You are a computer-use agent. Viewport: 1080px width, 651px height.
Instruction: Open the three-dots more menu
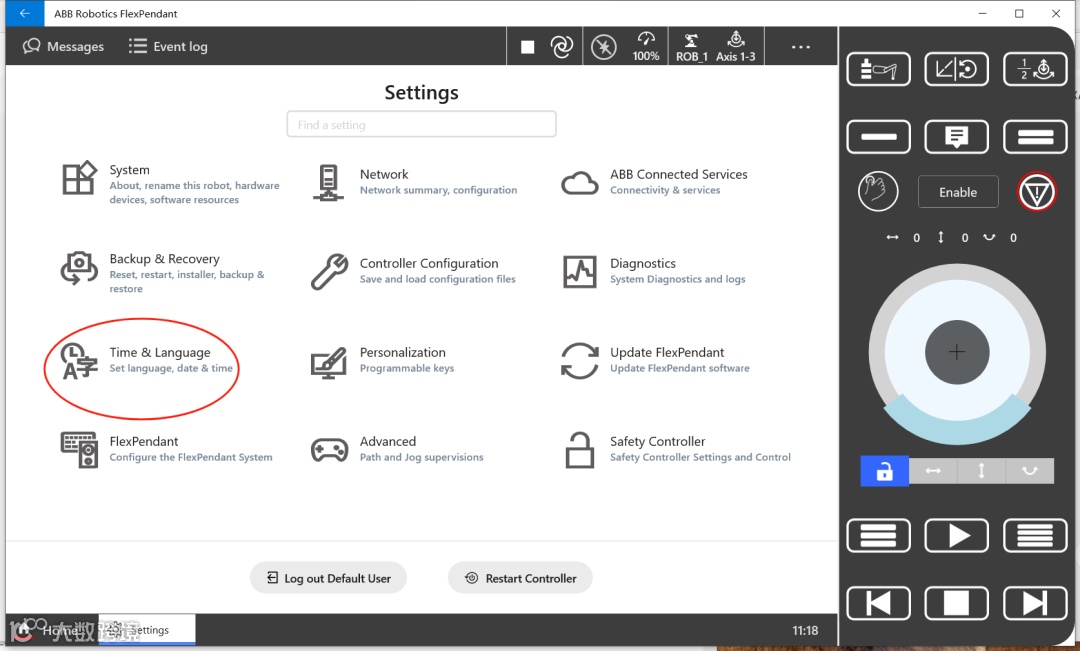point(801,47)
